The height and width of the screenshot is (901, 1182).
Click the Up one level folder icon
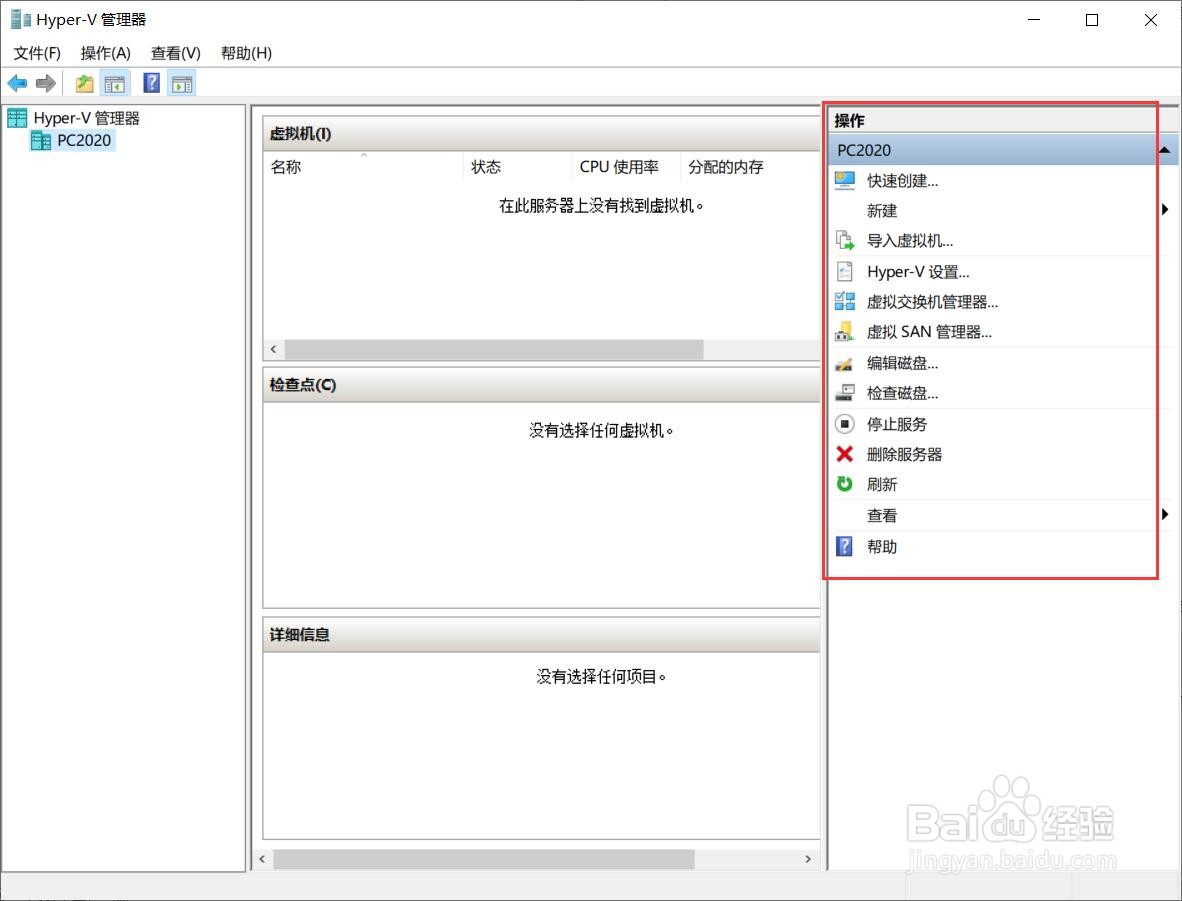(x=84, y=83)
